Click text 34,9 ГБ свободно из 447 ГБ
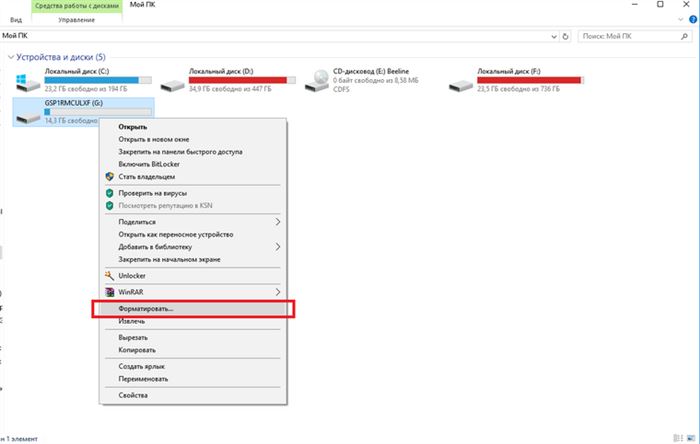 (230, 89)
